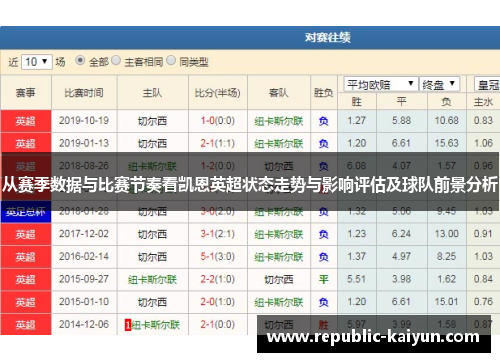Click the odds value 1.23
Viewport: 500px width, 362px height.
[357, 234]
